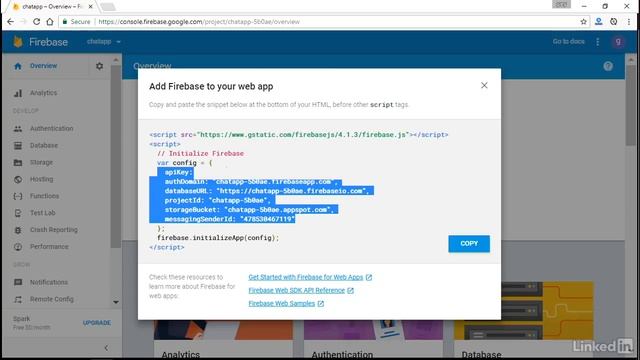
Task: Open Get Started with Firebase for Web Apps
Action: point(306,277)
